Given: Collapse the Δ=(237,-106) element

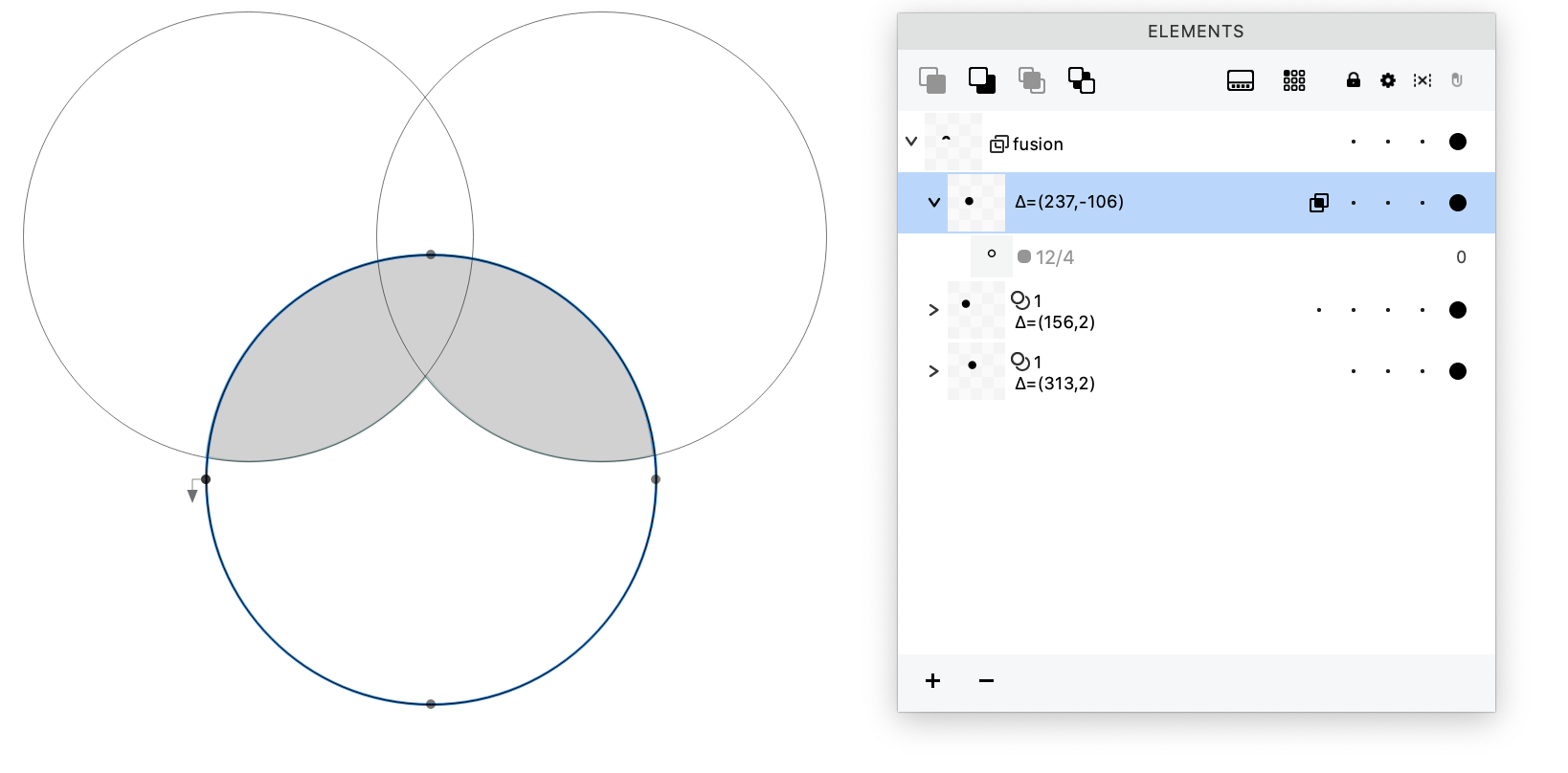Looking at the screenshot, I should click(934, 203).
